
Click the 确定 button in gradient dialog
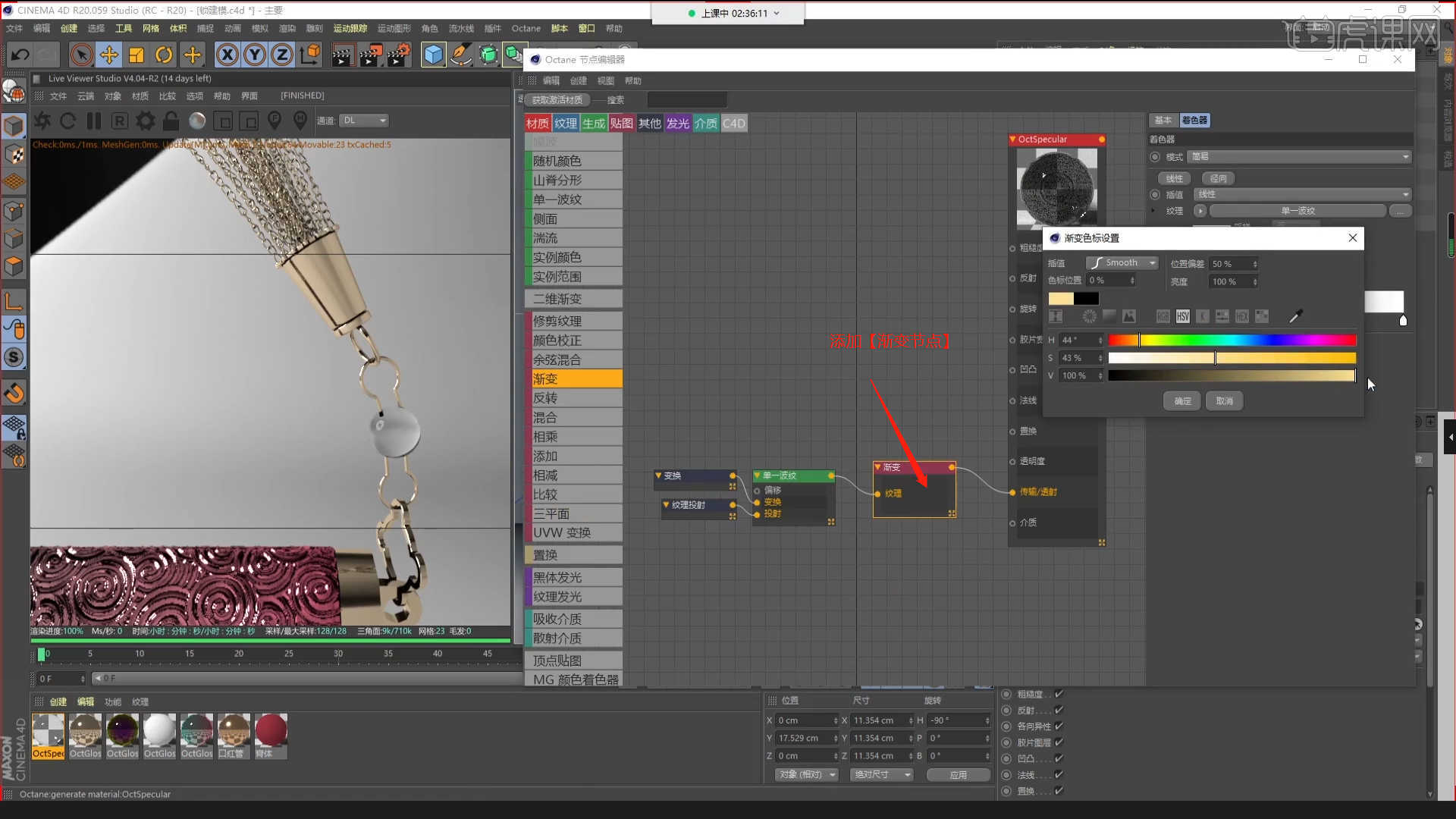(1182, 401)
